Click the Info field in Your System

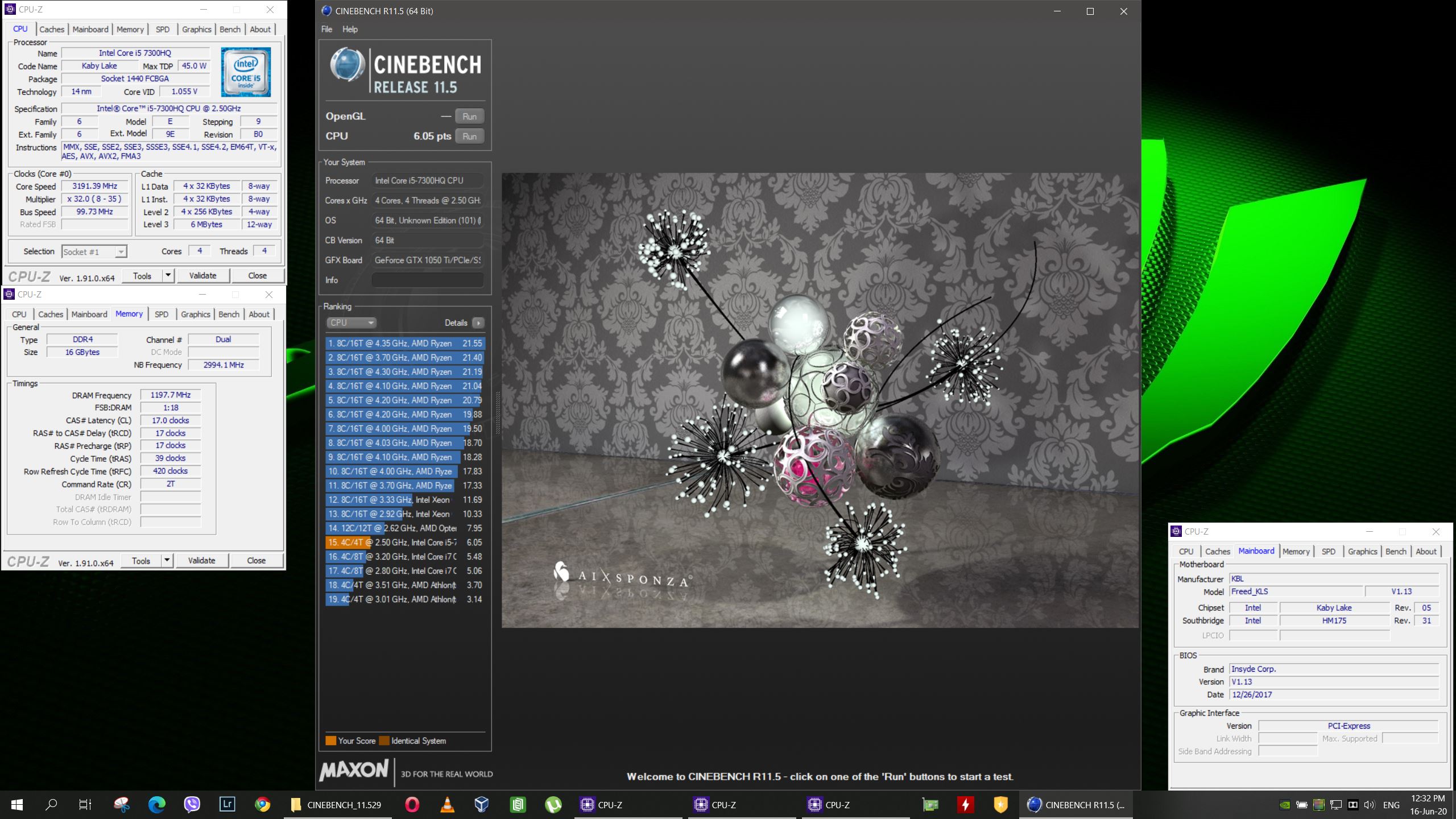(x=427, y=280)
